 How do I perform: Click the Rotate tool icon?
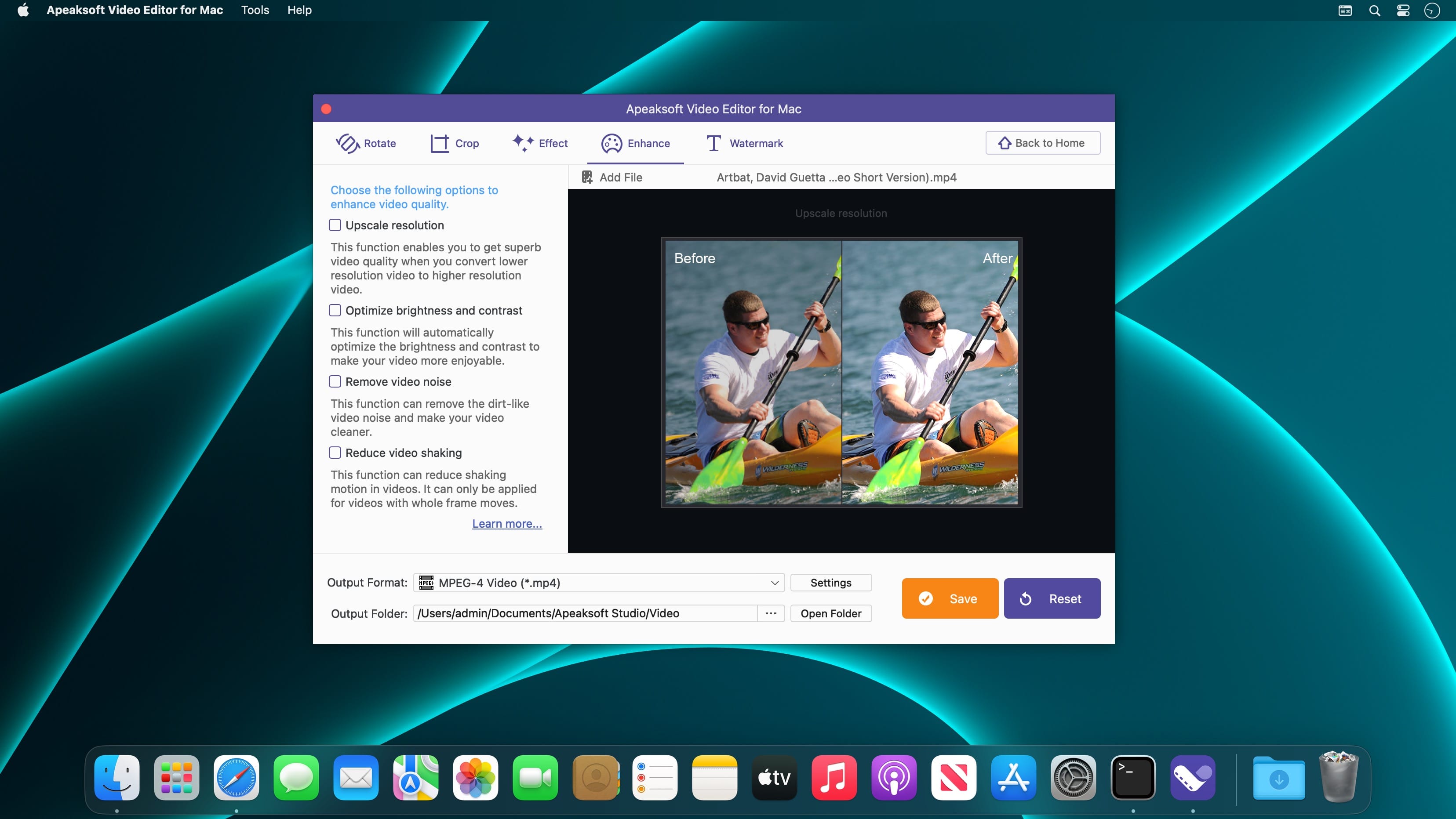348,144
